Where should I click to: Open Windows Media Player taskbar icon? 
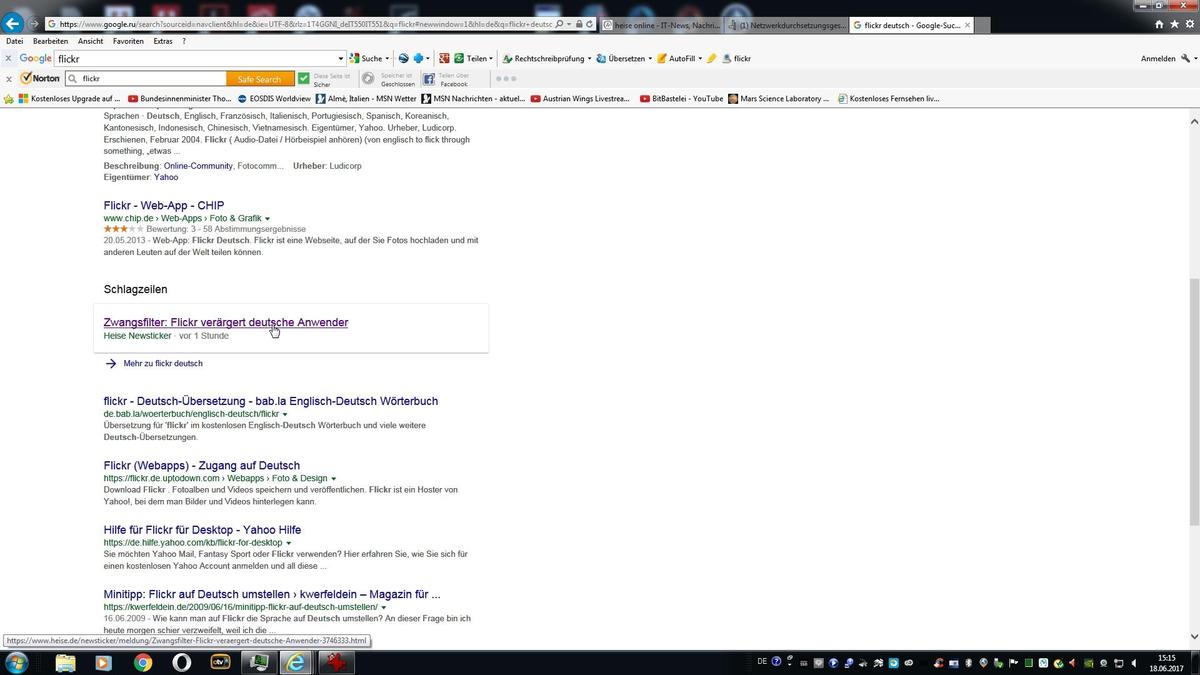coord(104,662)
